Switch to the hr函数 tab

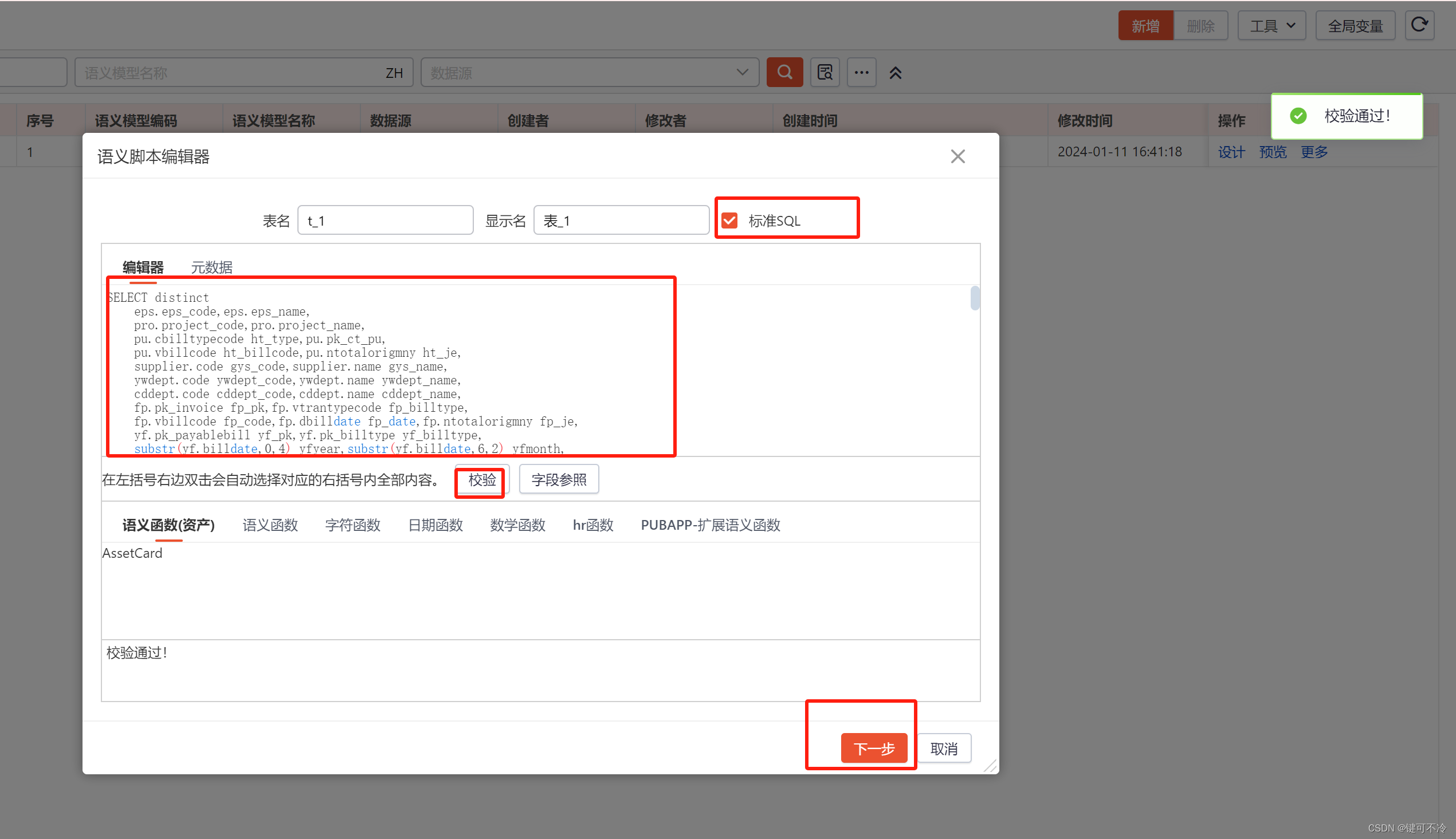tap(592, 525)
